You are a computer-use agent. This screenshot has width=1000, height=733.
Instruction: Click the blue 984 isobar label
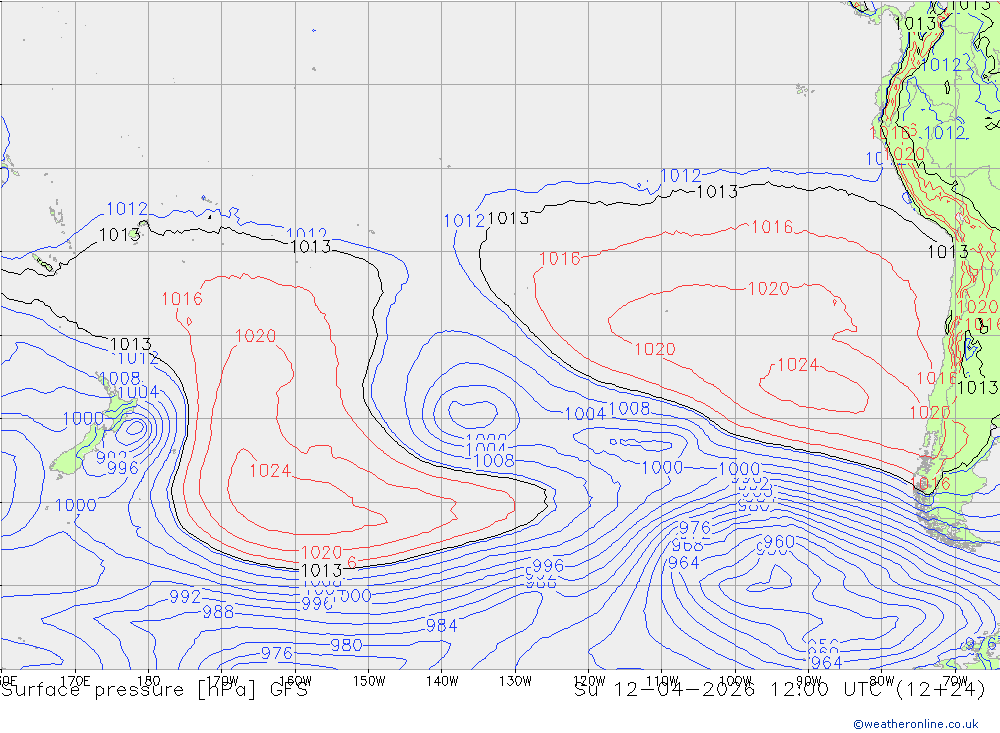[441, 626]
